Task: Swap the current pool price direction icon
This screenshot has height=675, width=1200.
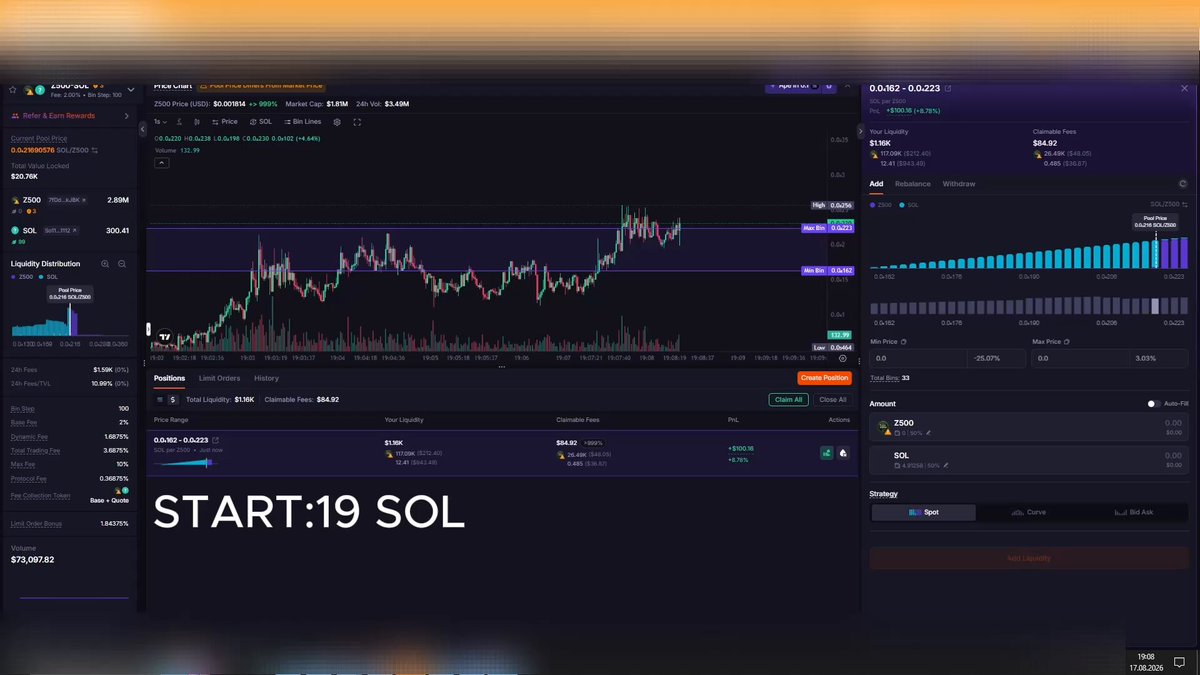Action: (x=95, y=149)
